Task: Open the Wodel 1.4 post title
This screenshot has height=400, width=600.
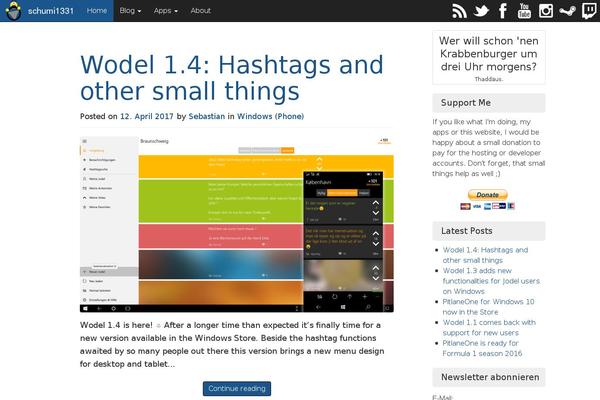Action: click(x=232, y=78)
